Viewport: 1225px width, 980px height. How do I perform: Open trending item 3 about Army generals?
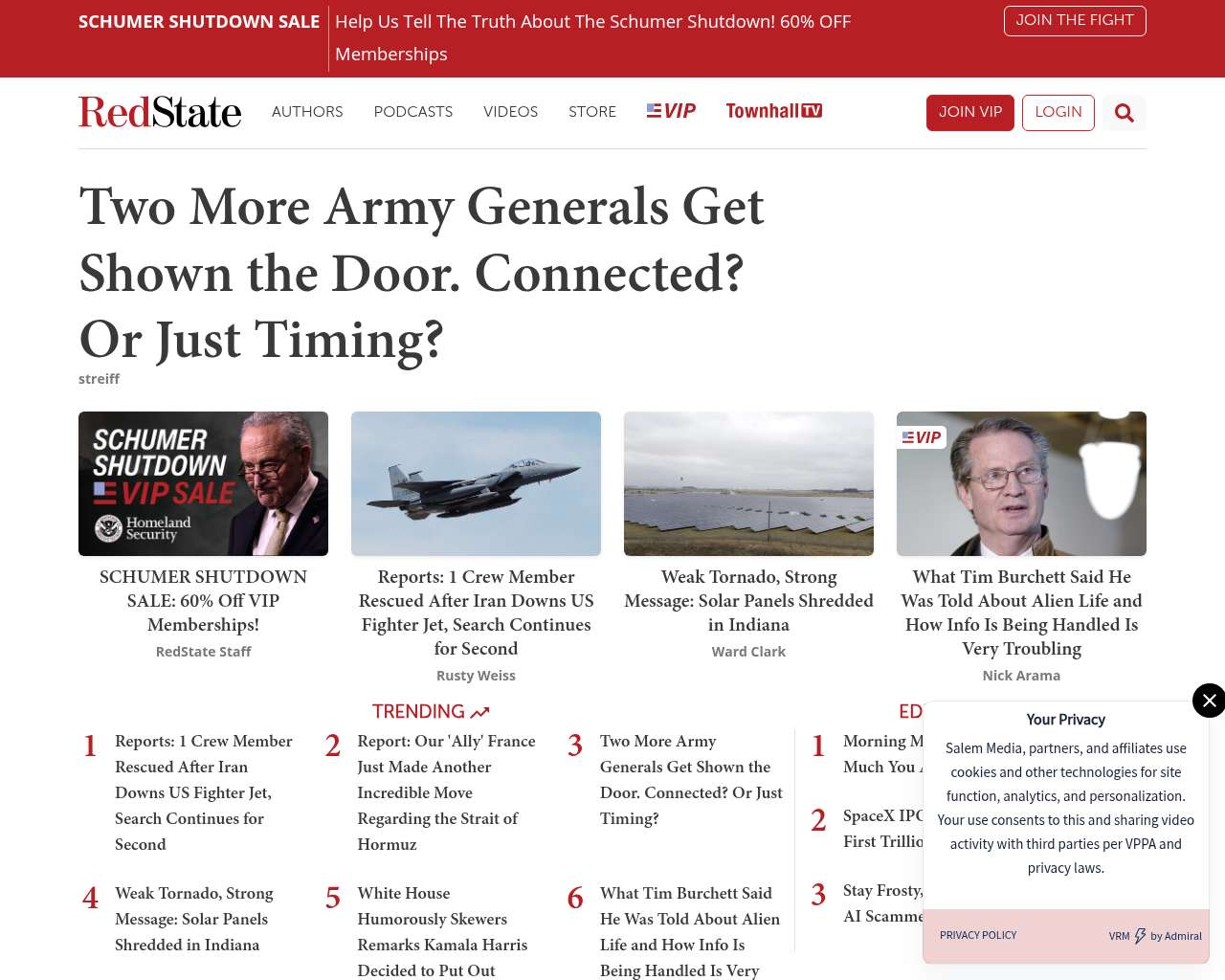(691, 780)
